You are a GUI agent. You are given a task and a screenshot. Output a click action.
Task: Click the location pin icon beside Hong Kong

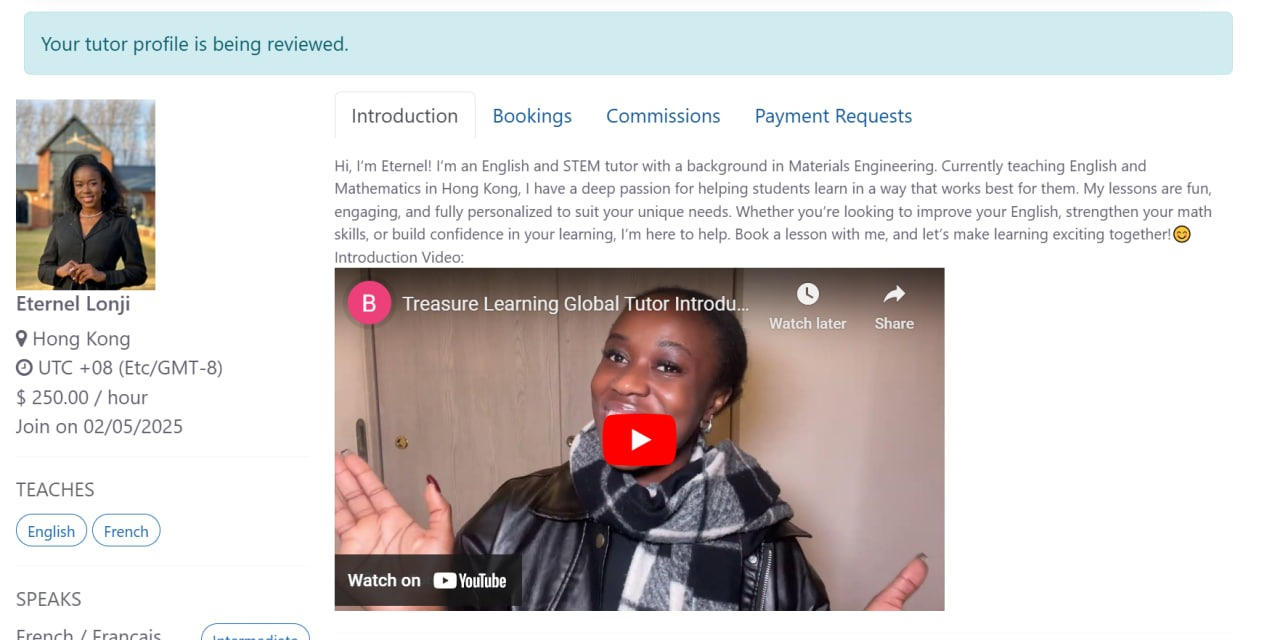pos(22,339)
